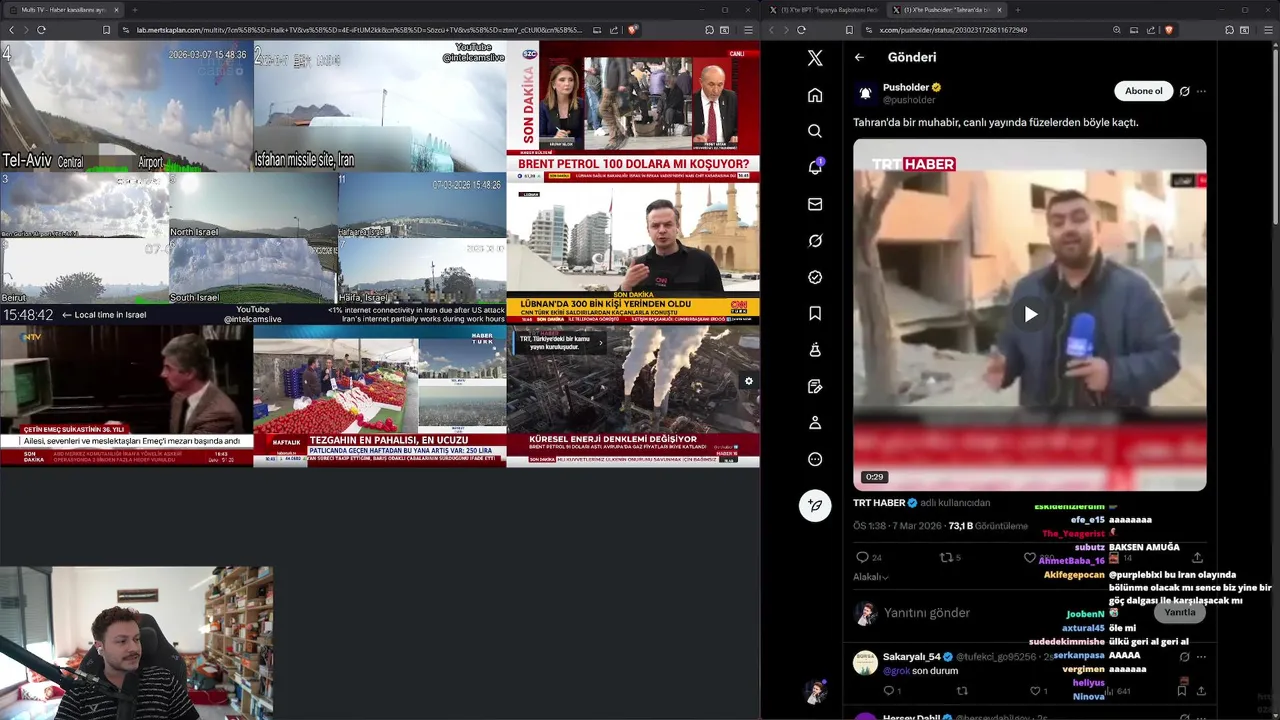Select X'te Pusholder browser tab

946,10
